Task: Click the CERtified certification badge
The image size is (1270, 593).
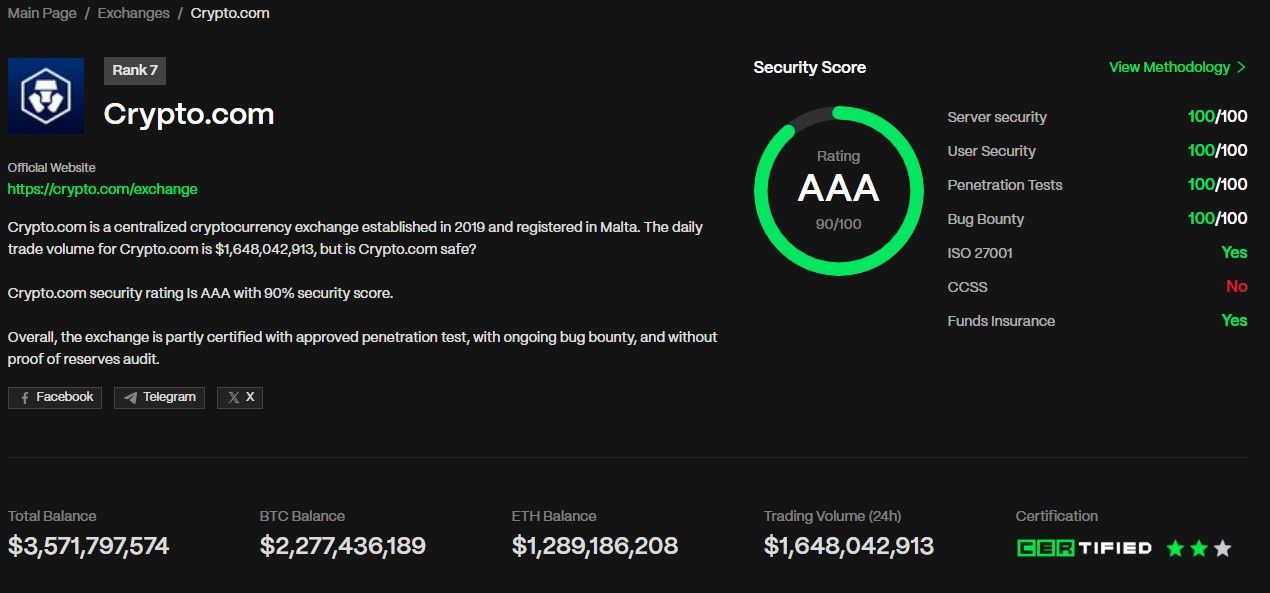Action: coord(1084,548)
